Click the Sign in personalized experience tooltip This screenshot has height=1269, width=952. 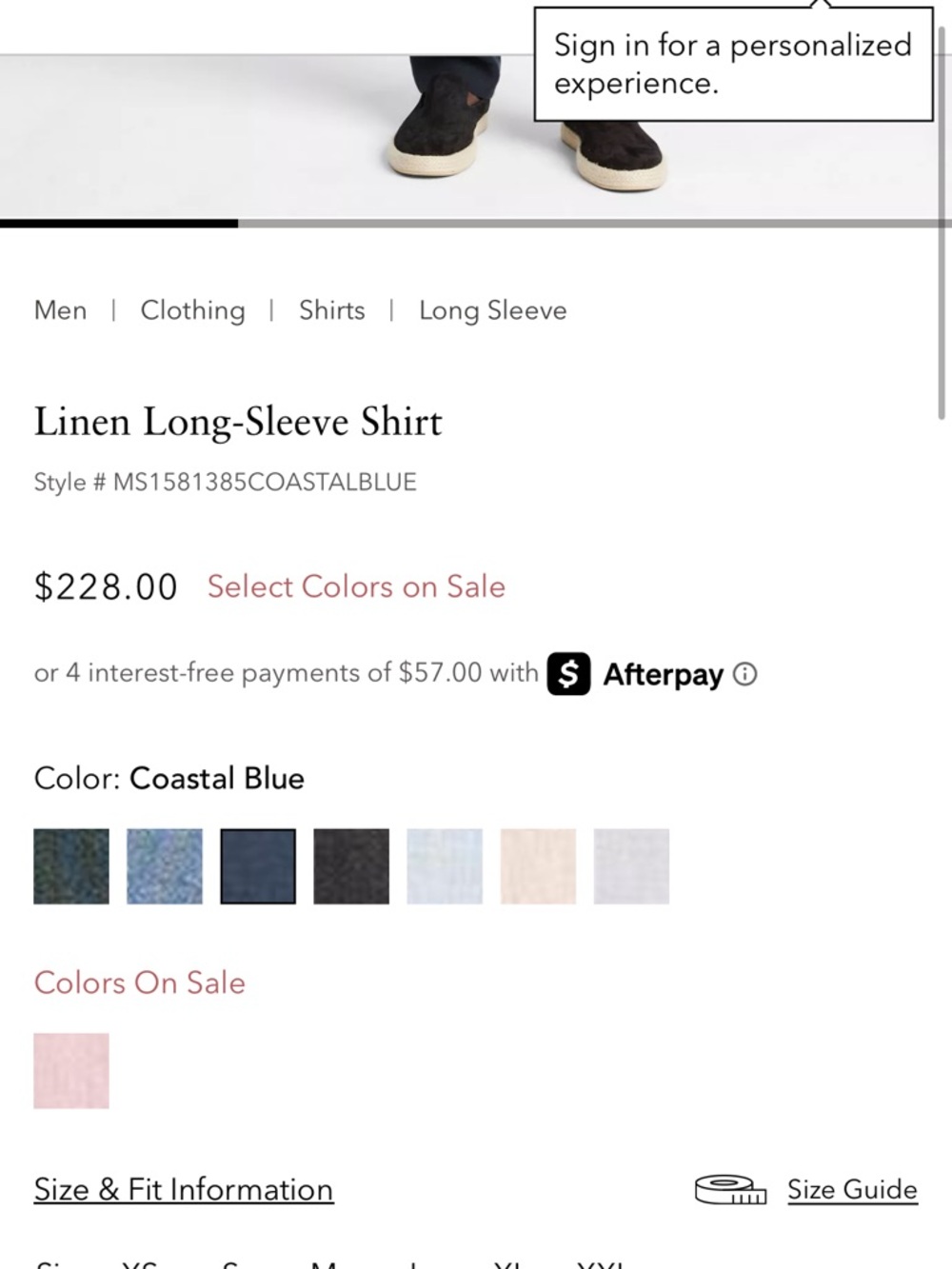733,64
